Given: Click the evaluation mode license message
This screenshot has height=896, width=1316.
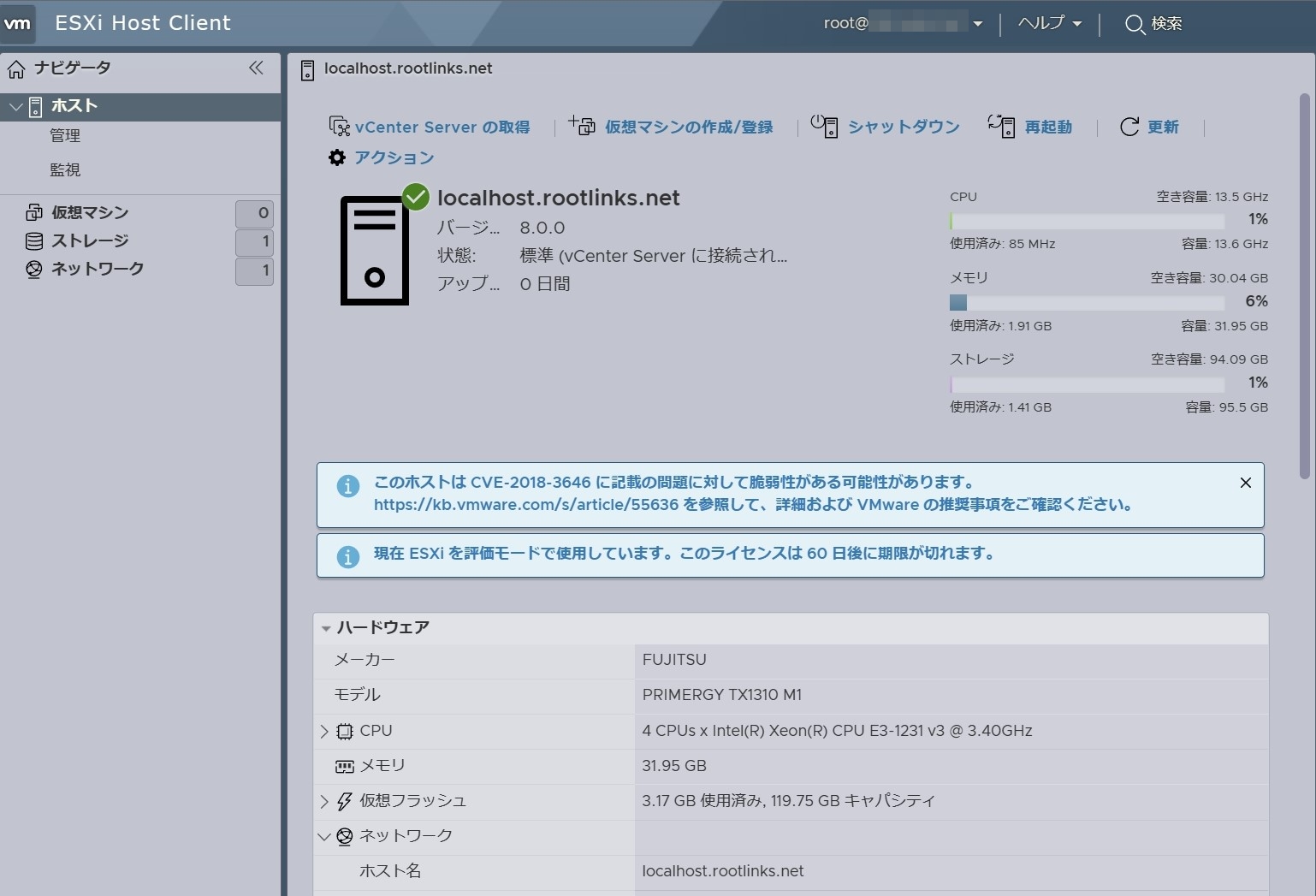Looking at the screenshot, I should click(686, 554).
